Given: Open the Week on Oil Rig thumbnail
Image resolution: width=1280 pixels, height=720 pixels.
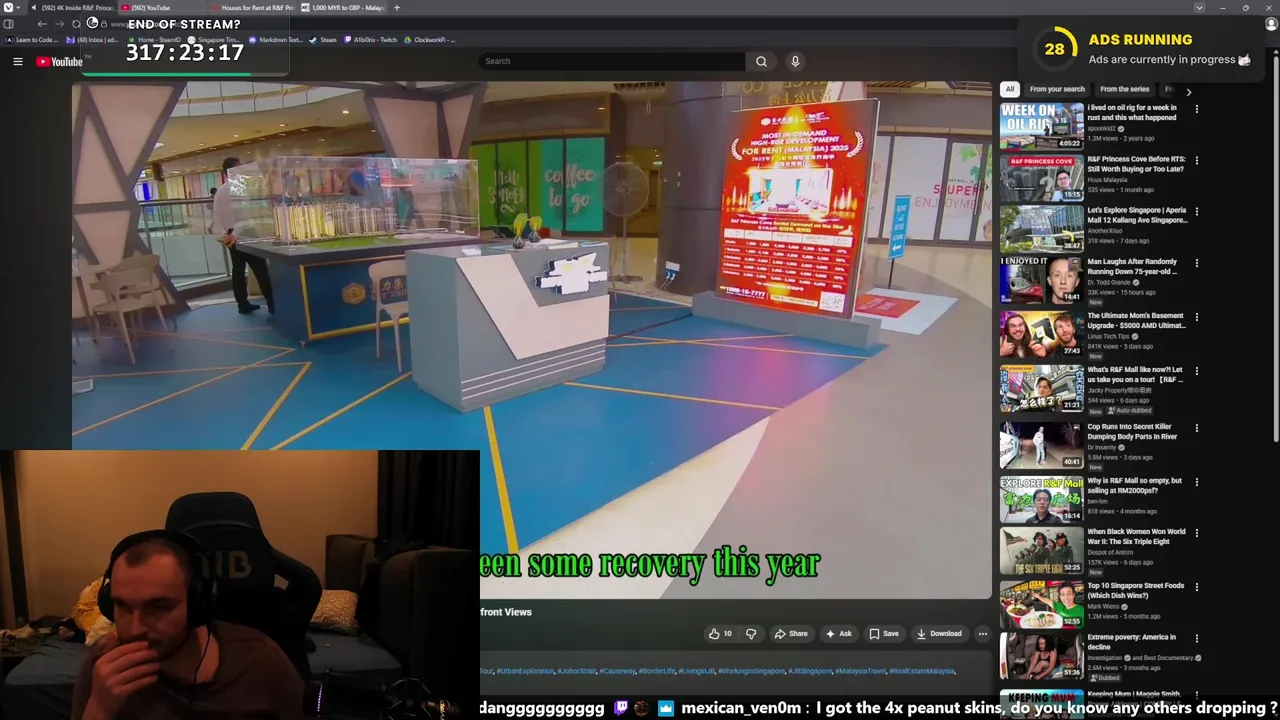Looking at the screenshot, I should 1041,125.
